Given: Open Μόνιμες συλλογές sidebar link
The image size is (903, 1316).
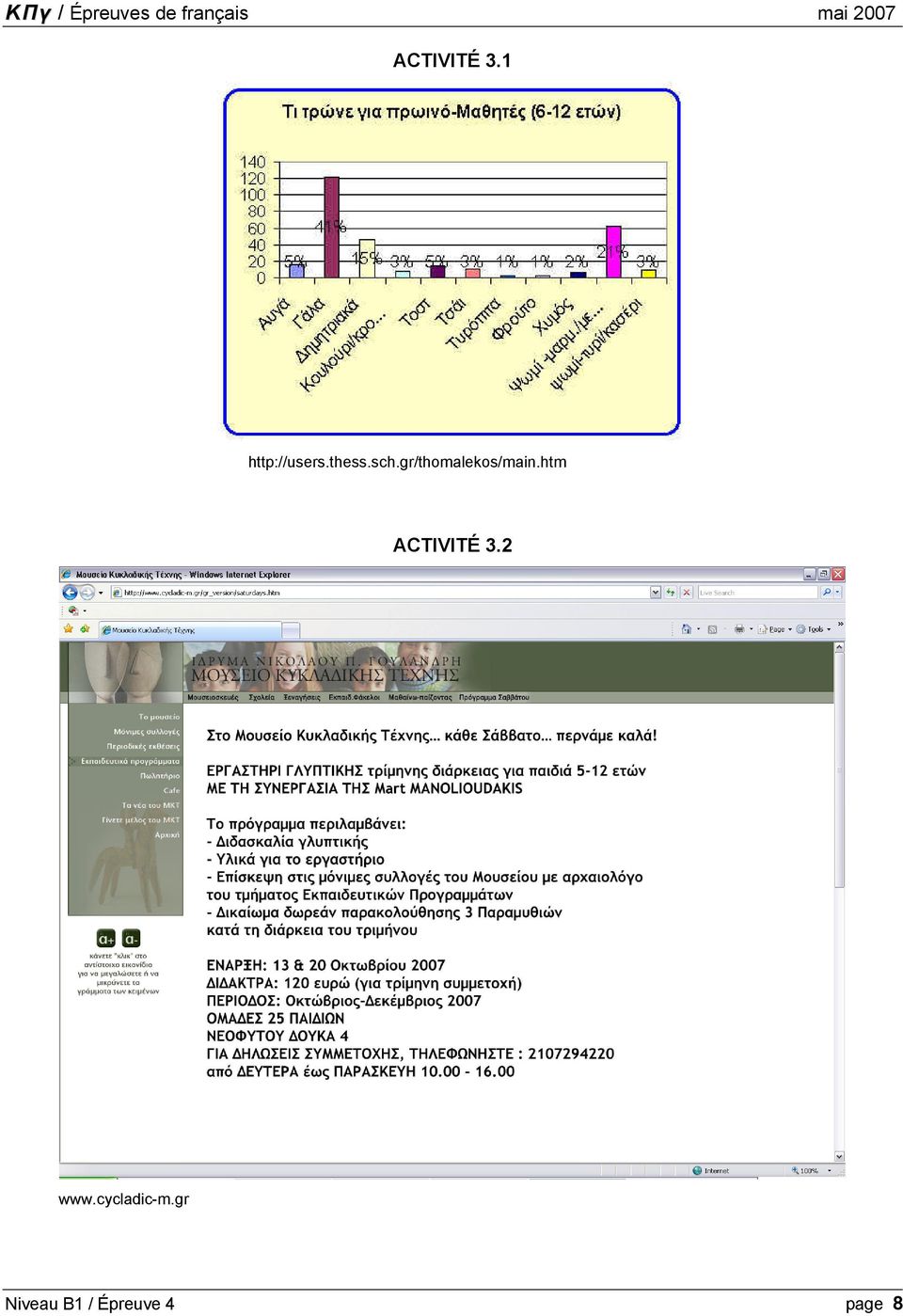Looking at the screenshot, I should coord(147,731).
